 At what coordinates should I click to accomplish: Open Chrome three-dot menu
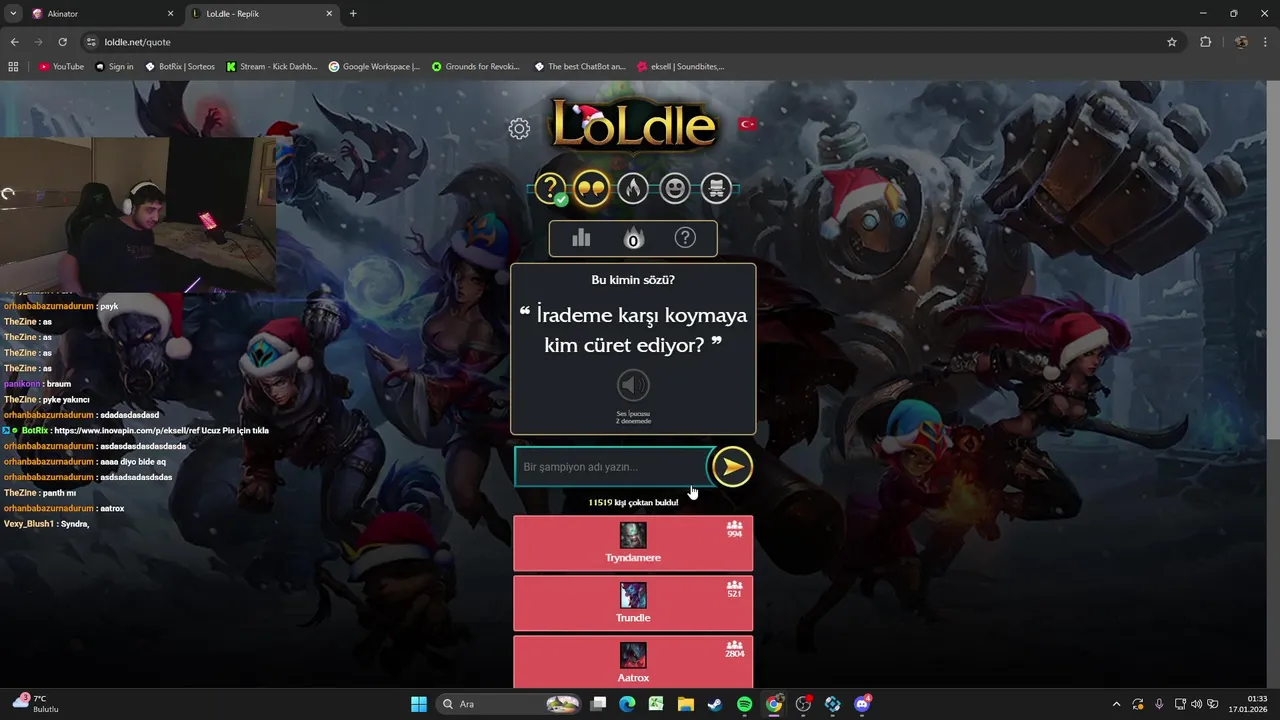(1266, 42)
